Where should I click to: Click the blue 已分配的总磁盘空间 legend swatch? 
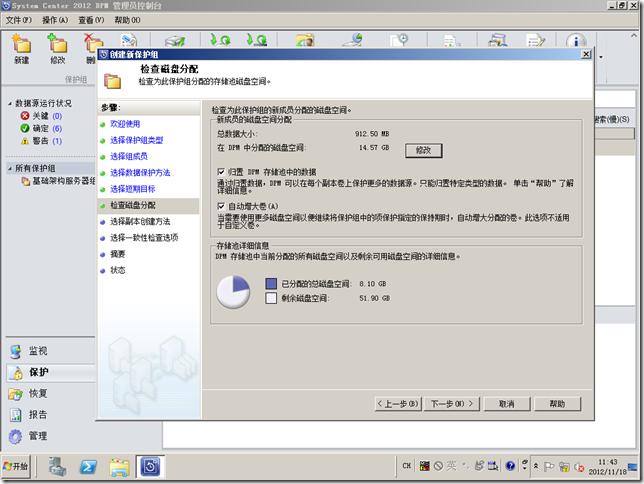coord(271,283)
